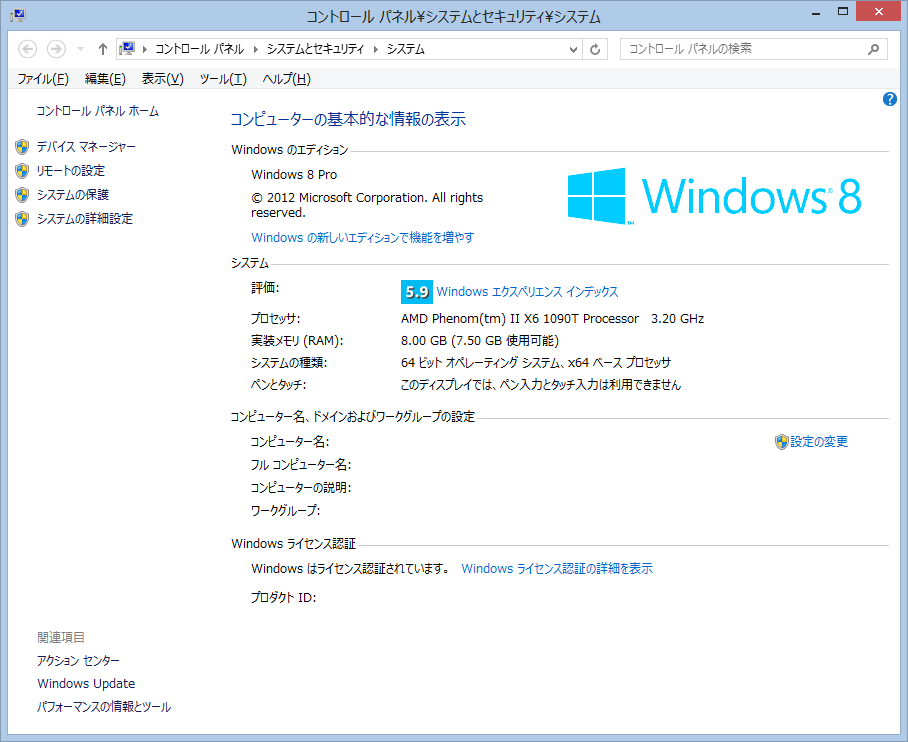Open Windows ライセンス認証の詳細を表示 link
908x742 pixels.
tap(557, 569)
